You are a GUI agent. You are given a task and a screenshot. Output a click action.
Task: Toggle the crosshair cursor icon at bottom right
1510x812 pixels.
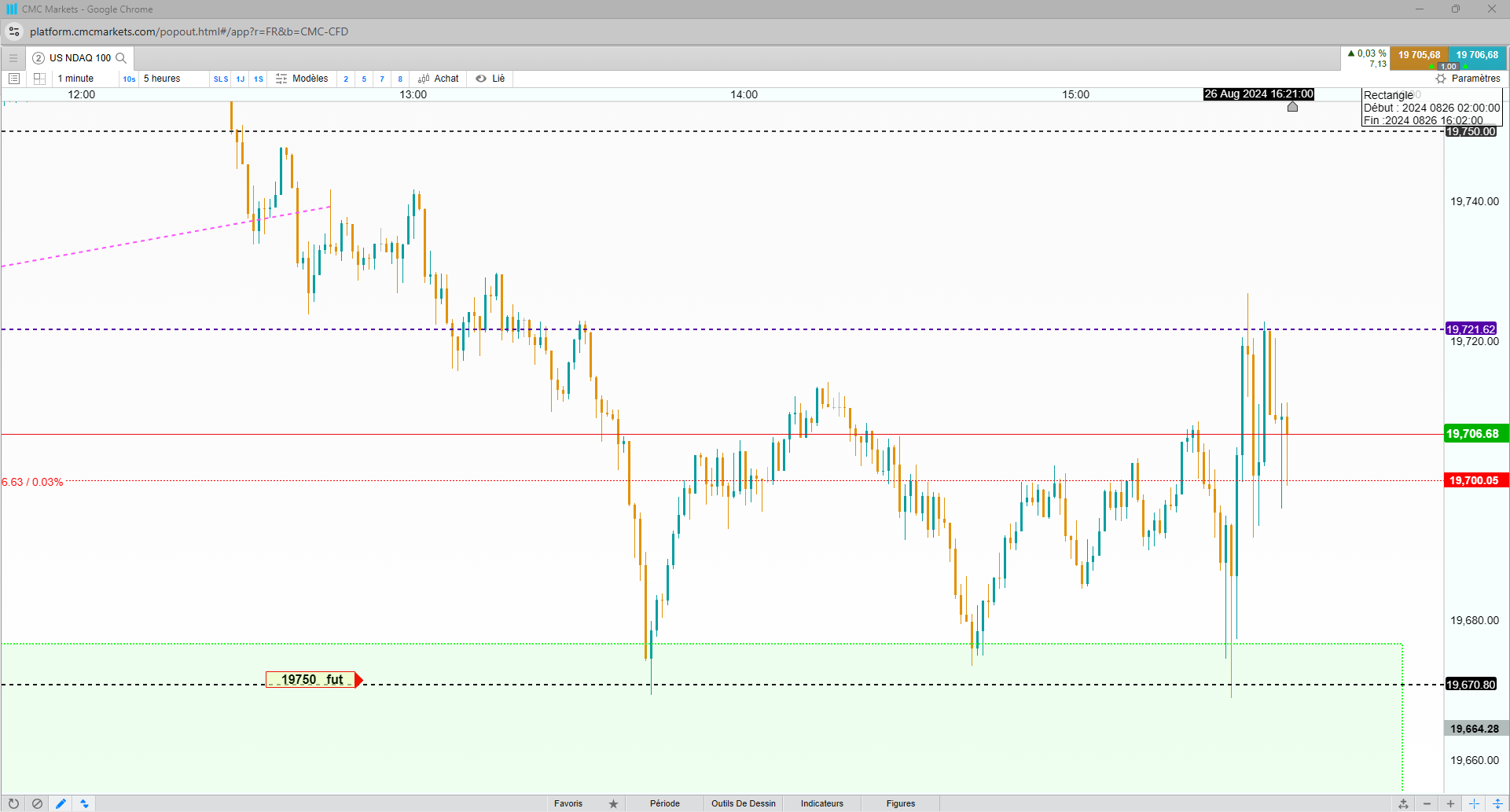1474,803
